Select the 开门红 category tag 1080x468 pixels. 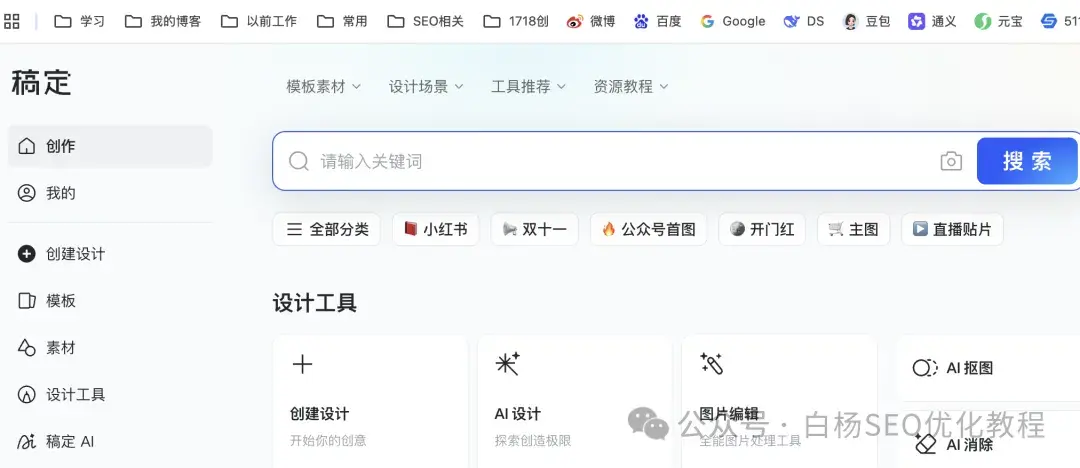coord(762,229)
